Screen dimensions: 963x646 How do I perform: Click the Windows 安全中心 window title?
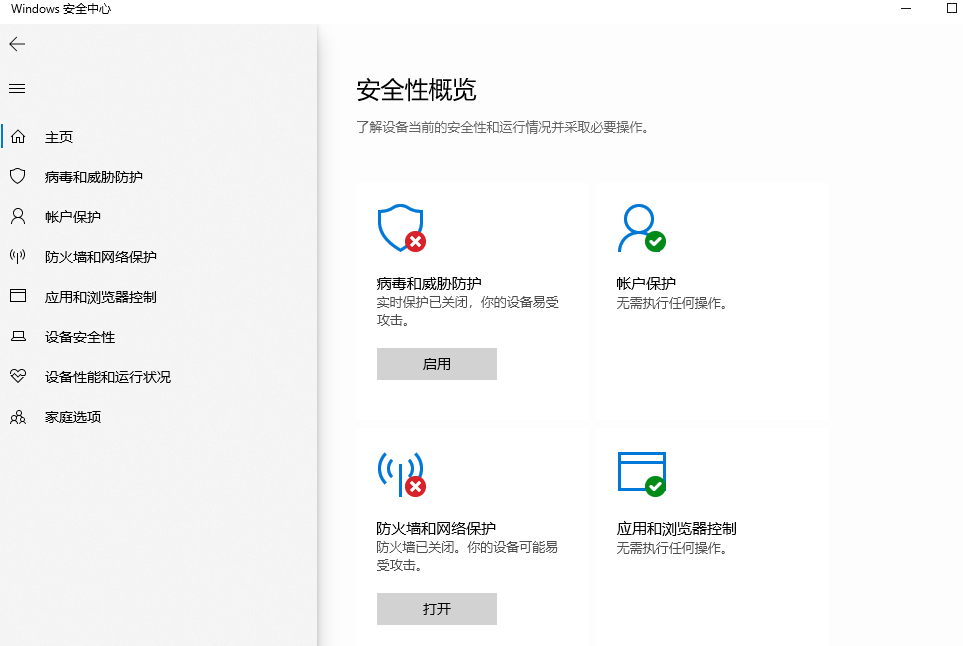61,9
